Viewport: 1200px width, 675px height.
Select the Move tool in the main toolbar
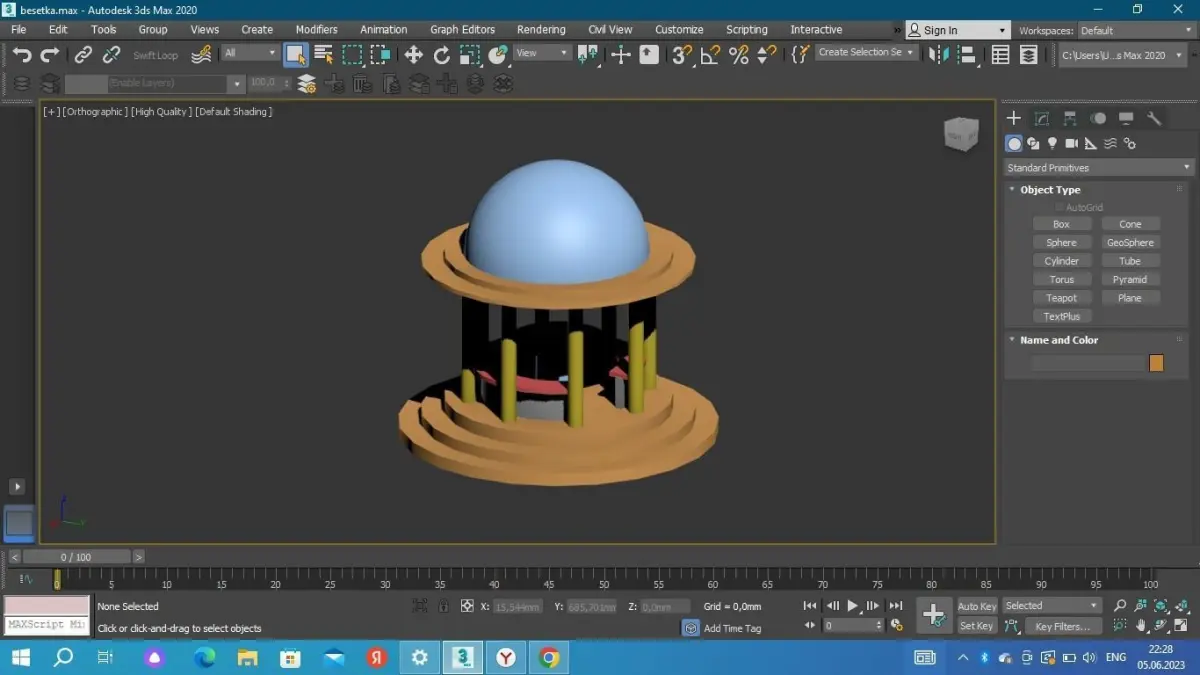[413, 55]
